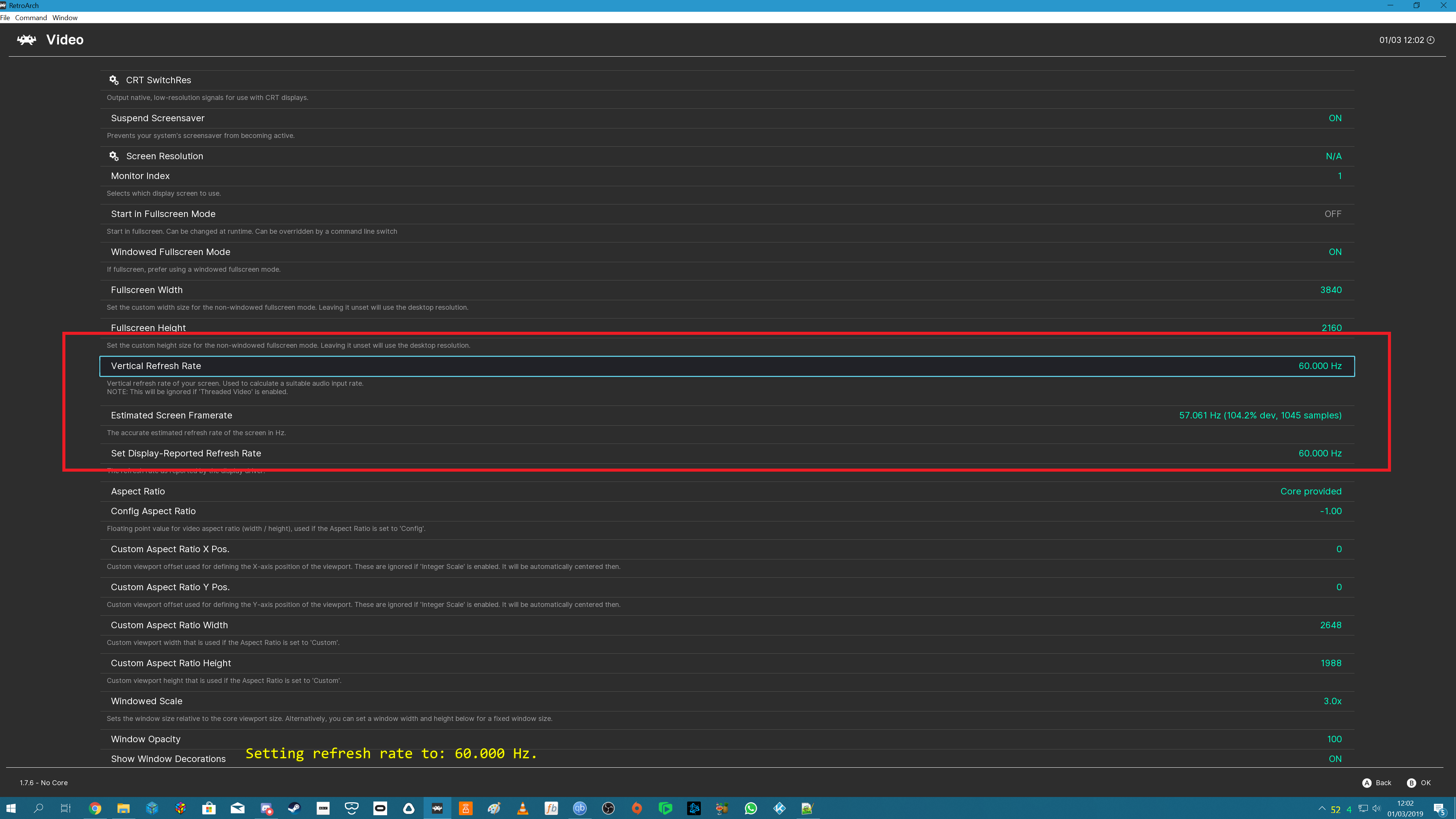
Task: Open the volume control in the system tray
Action: click(1376, 808)
